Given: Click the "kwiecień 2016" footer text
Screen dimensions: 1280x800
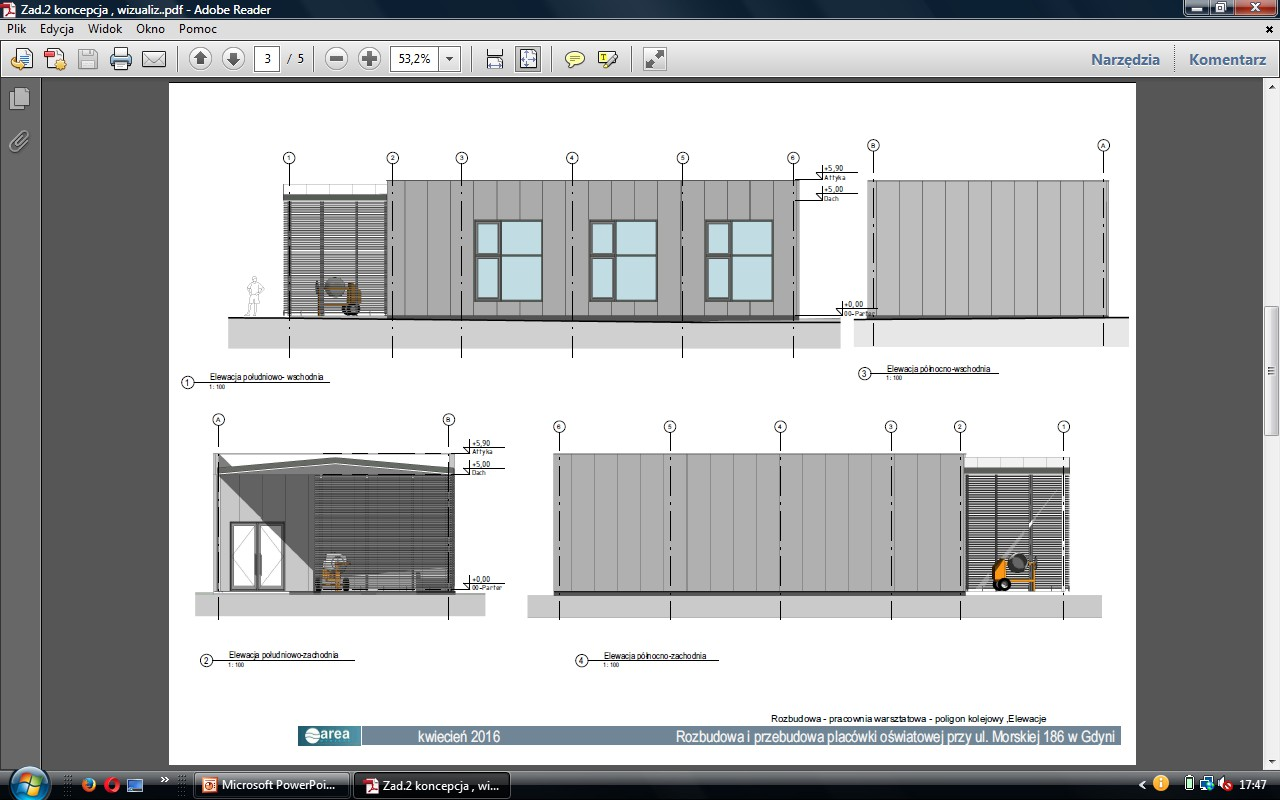Looking at the screenshot, I should [x=459, y=737].
